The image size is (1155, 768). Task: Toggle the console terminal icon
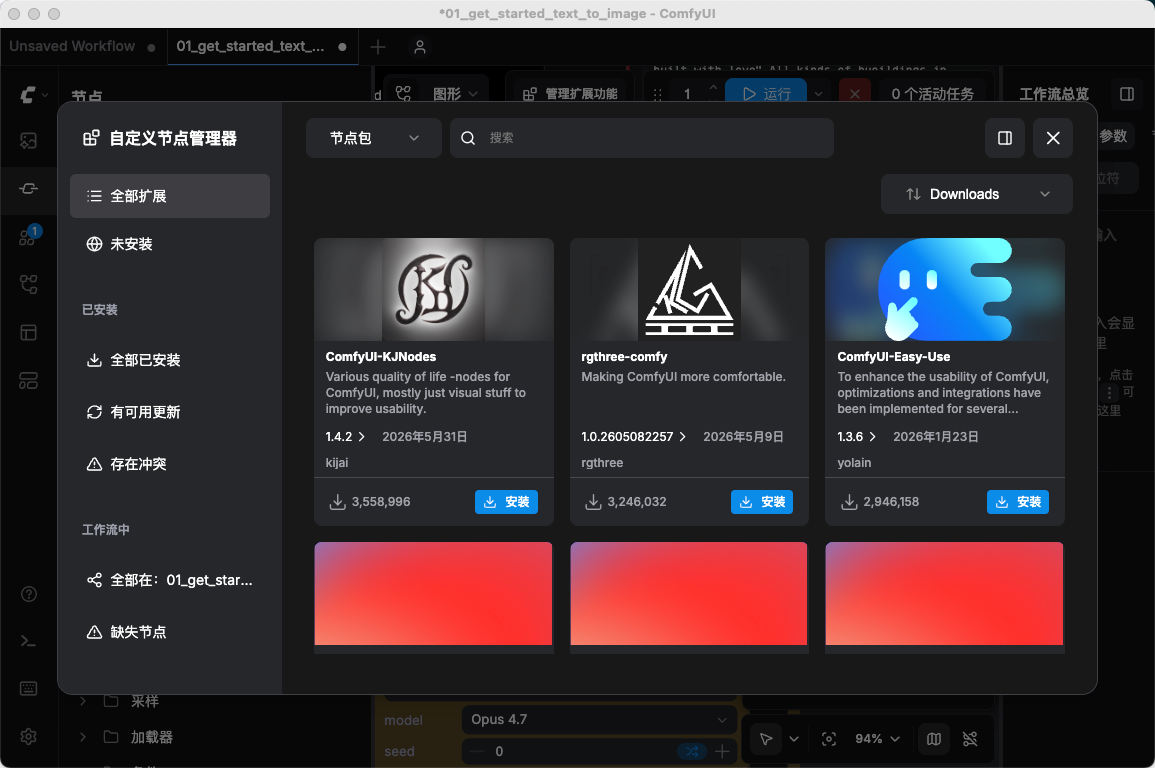point(29,641)
